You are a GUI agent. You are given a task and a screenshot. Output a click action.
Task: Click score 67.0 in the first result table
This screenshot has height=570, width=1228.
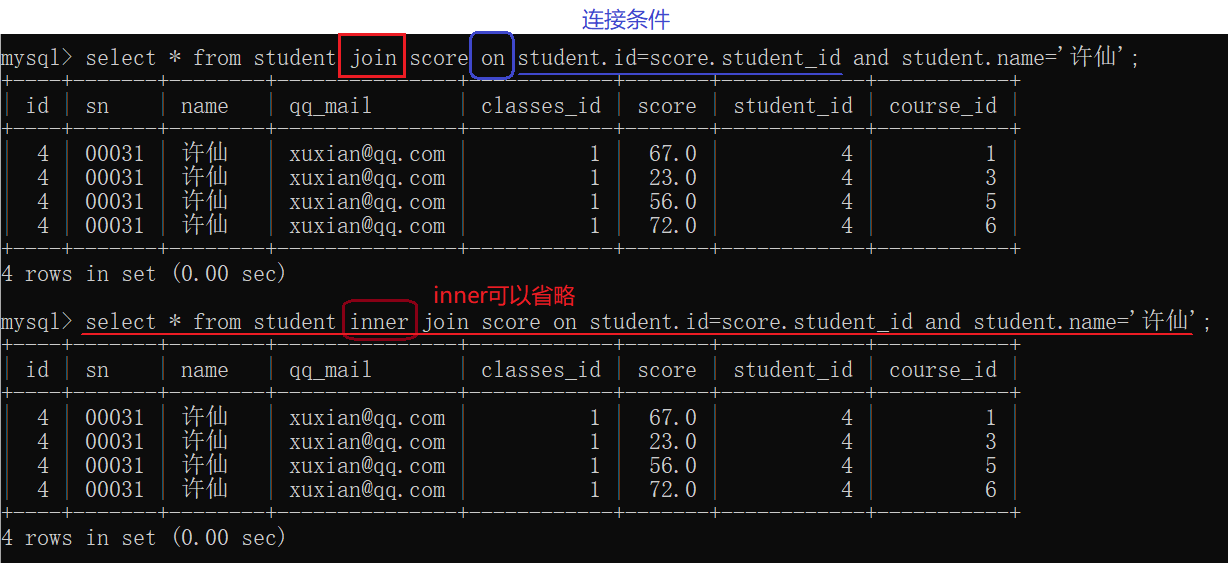coord(673,153)
